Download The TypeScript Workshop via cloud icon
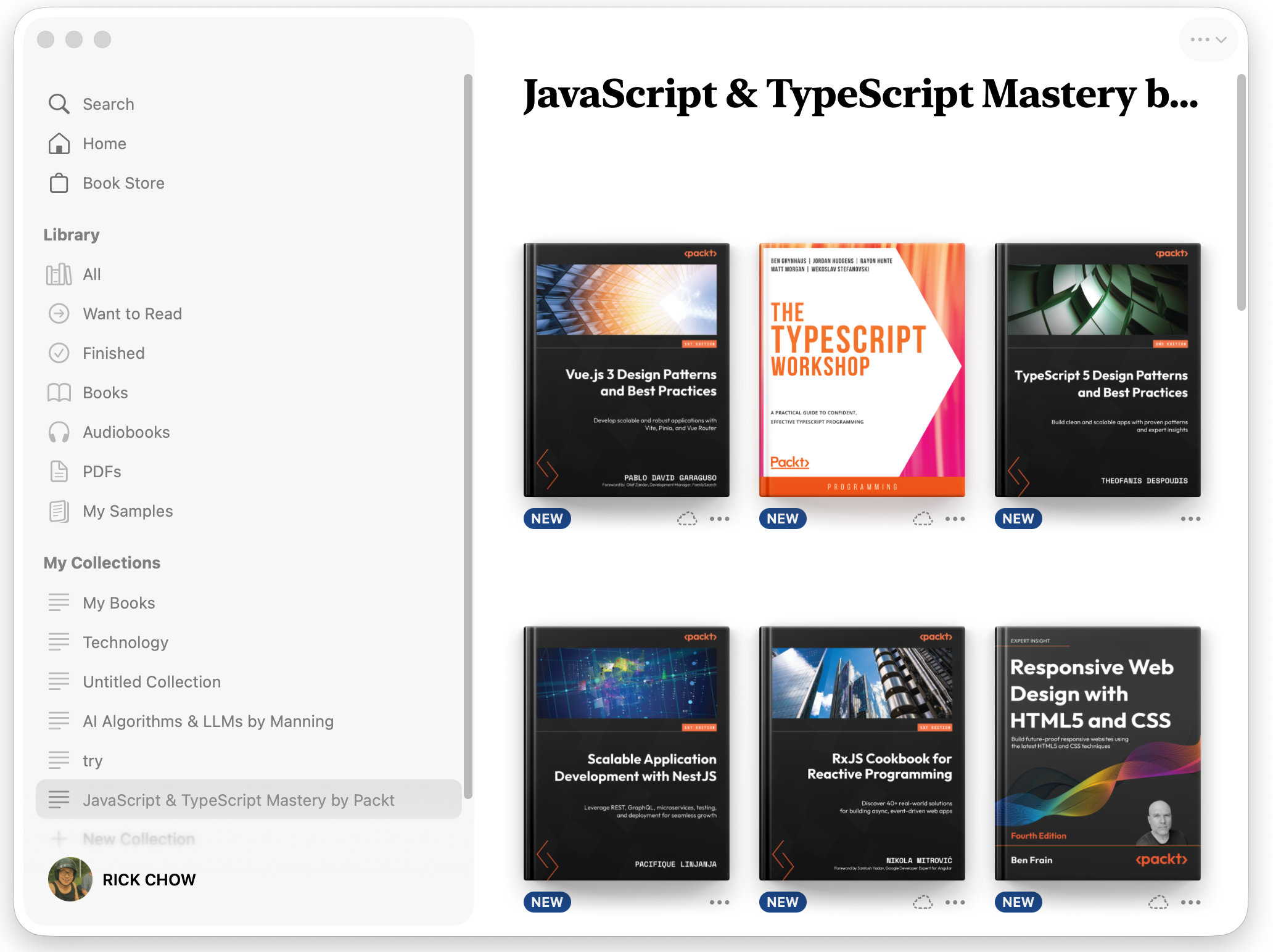The image size is (1273, 952). [x=923, y=519]
